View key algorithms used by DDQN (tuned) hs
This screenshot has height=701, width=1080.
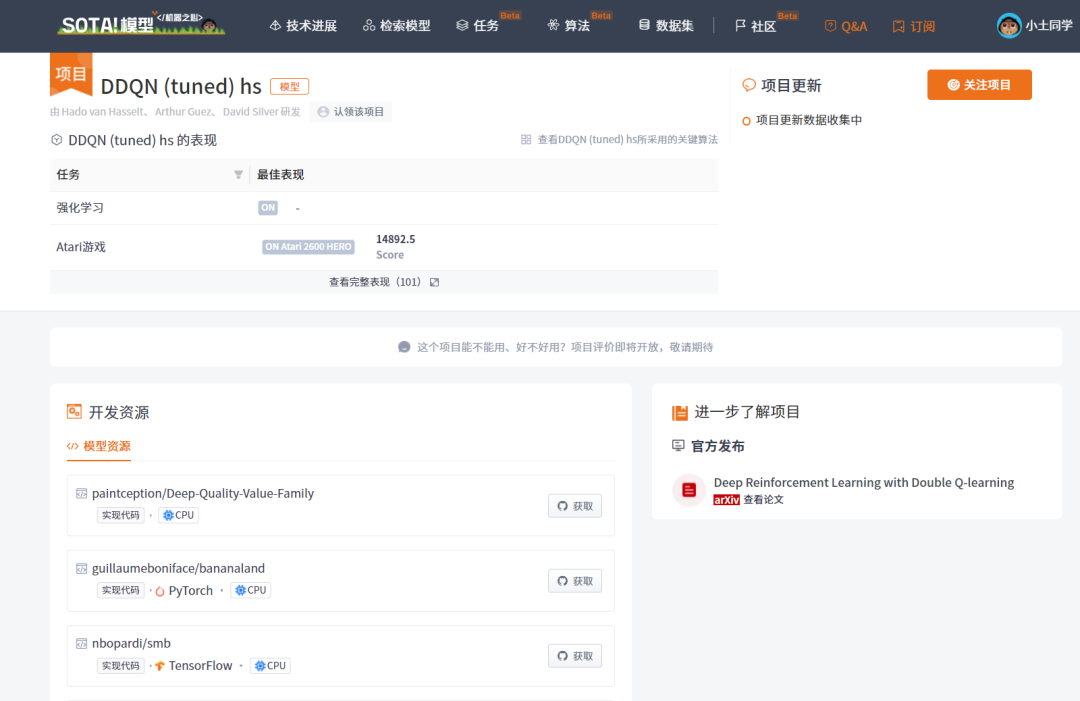[x=627, y=140]
